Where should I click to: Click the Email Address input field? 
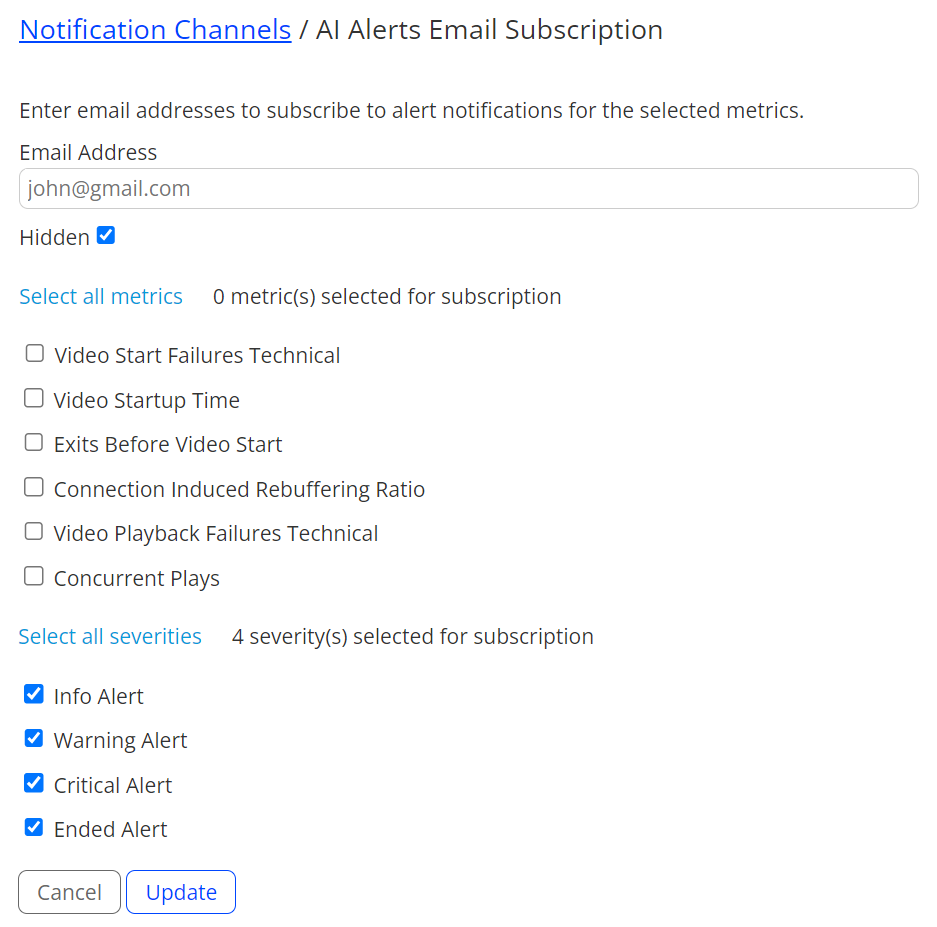[x=468, y=188]
